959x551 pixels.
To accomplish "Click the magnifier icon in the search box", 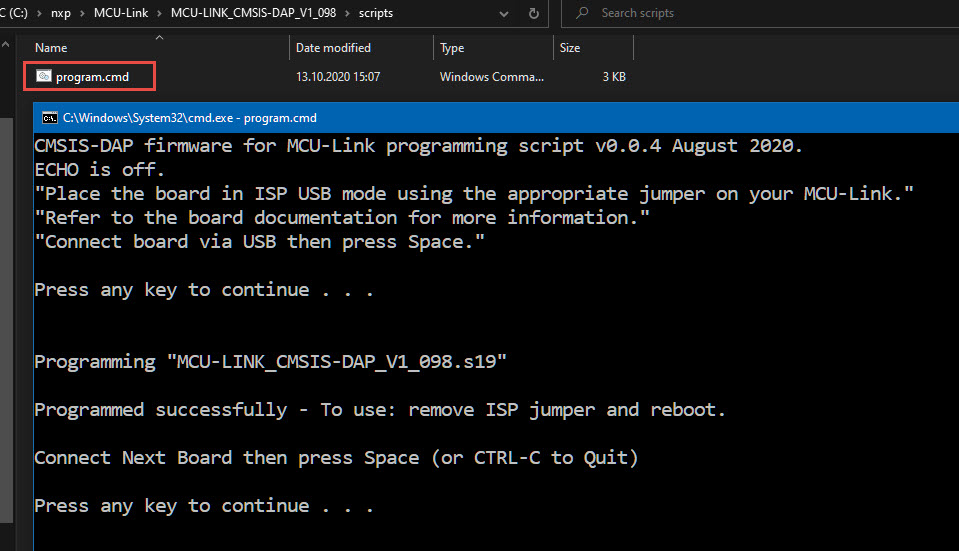I will tap(581, 14).
